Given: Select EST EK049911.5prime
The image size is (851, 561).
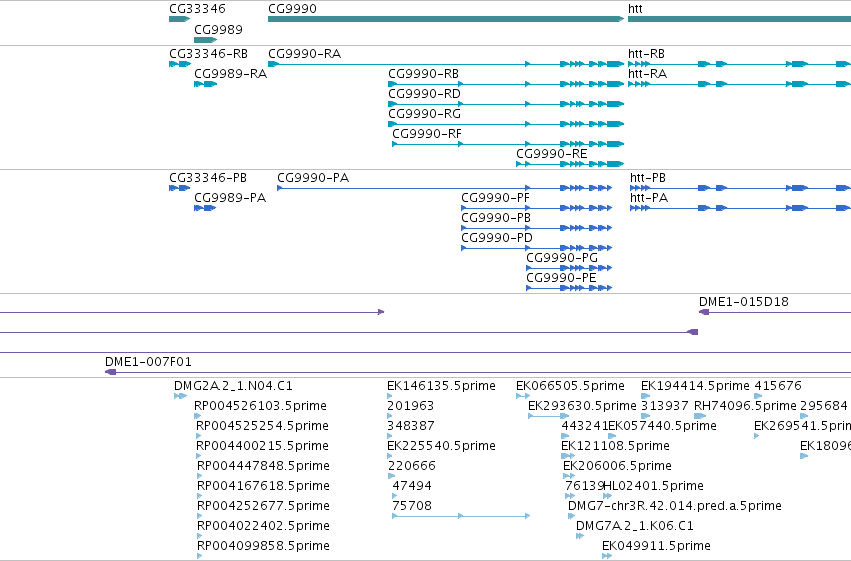Looking at the screenshot, I should point(656,547).
